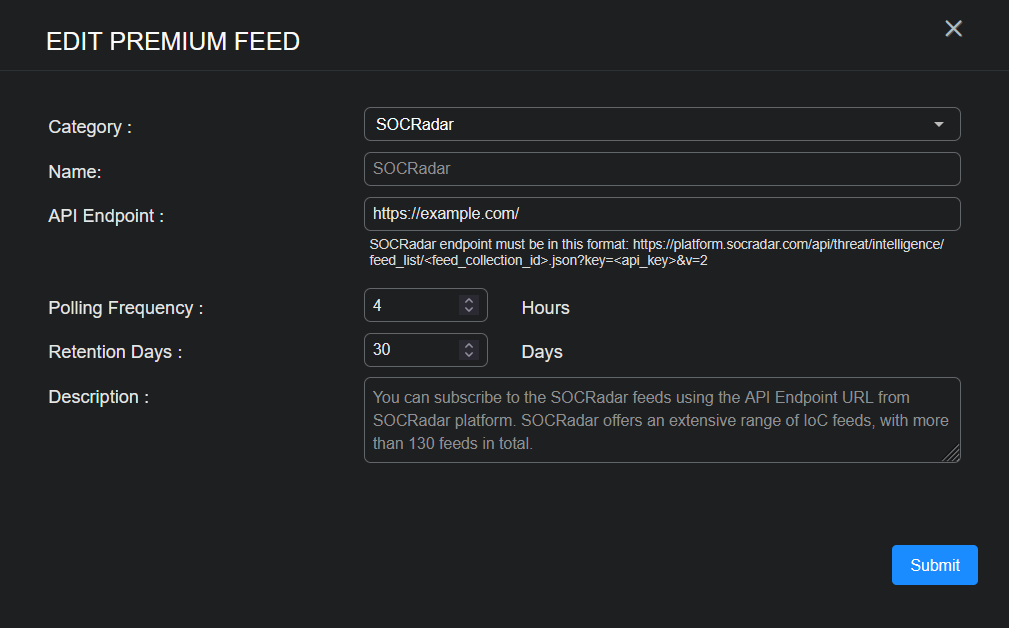The height and width of the screenshot is (628, 1009).
Task: Click the Hours unit label
Action: coord(545,308)
